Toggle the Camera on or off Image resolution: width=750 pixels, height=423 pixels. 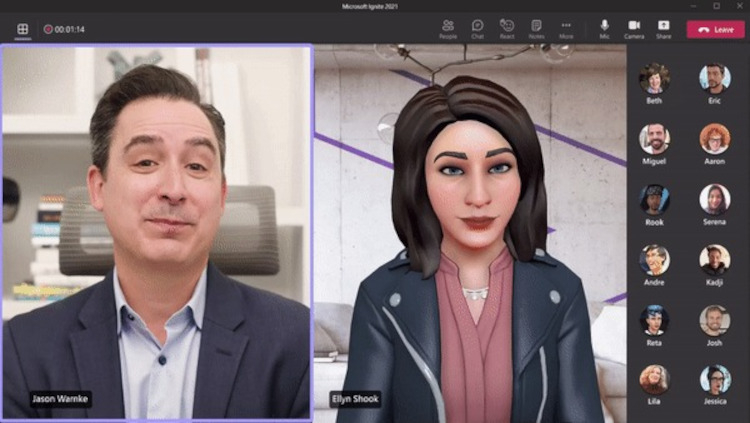634,28
